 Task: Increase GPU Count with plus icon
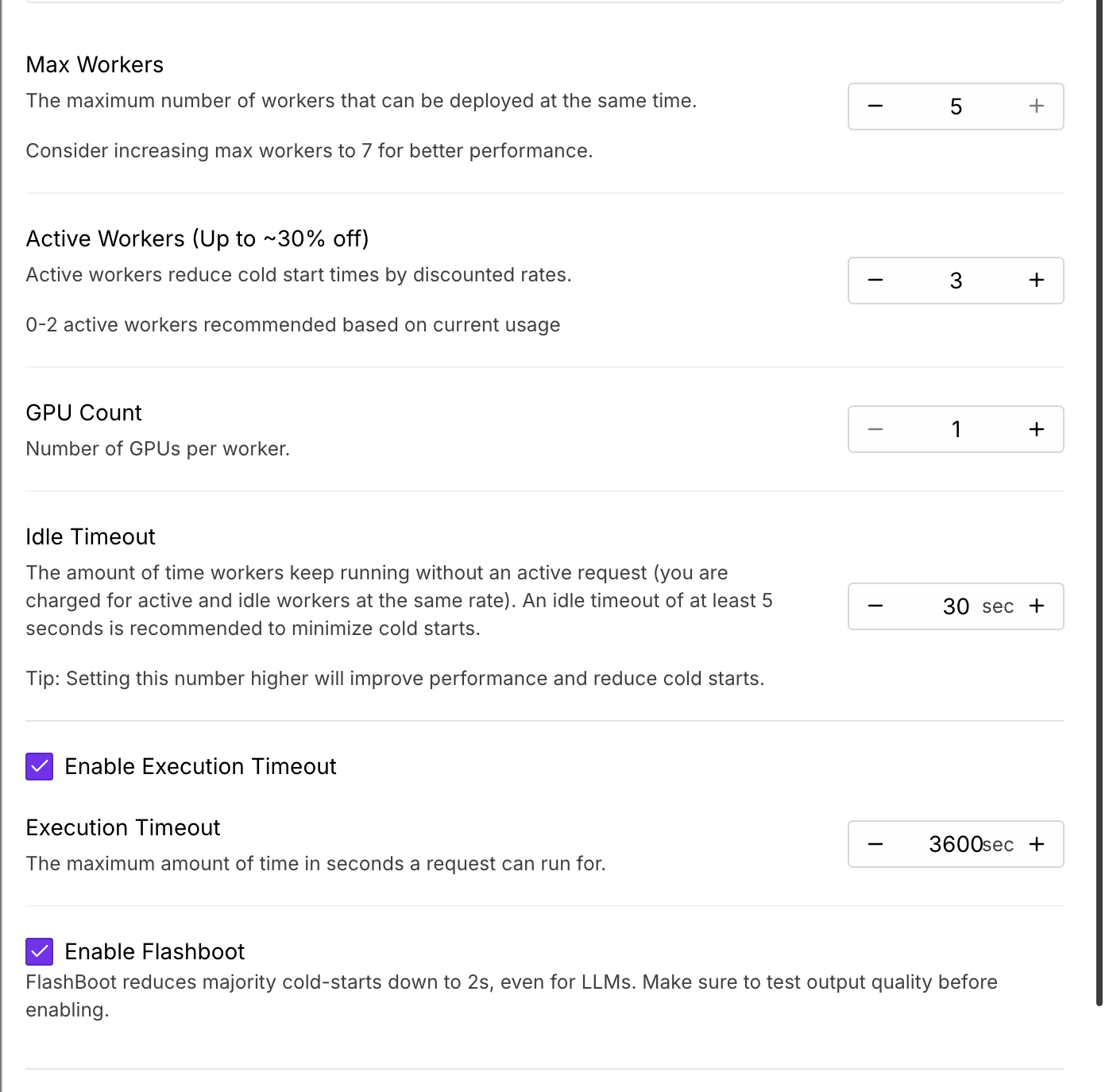(x=1037, y=430)
